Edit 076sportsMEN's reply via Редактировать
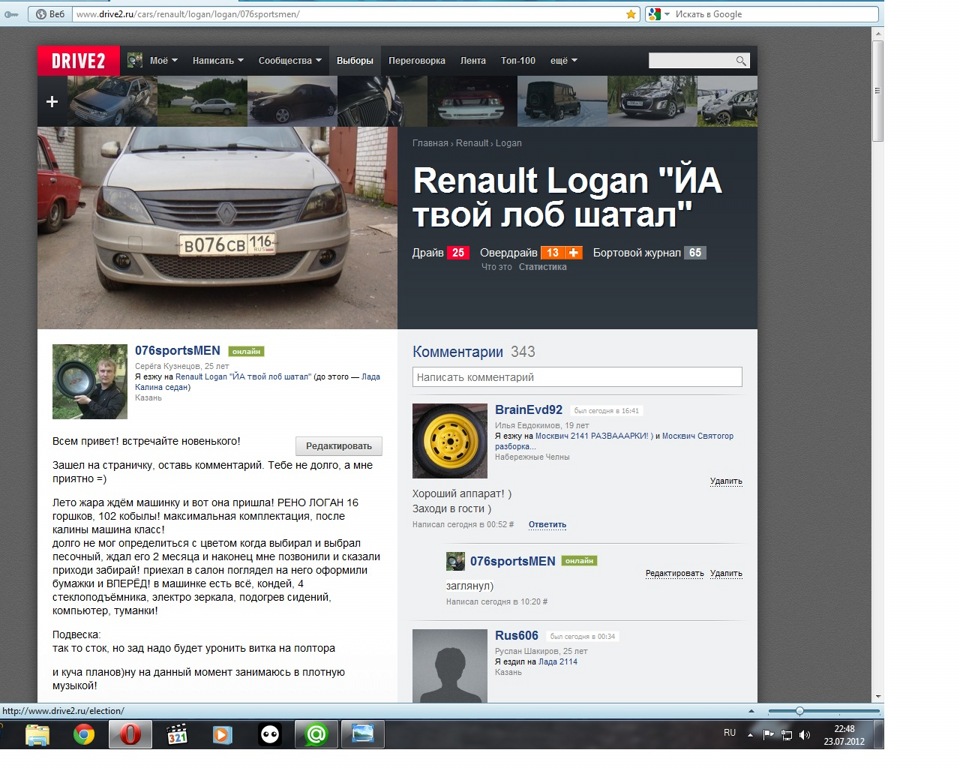The height and width of the screenshot is (768, 960). coord(674,573)
